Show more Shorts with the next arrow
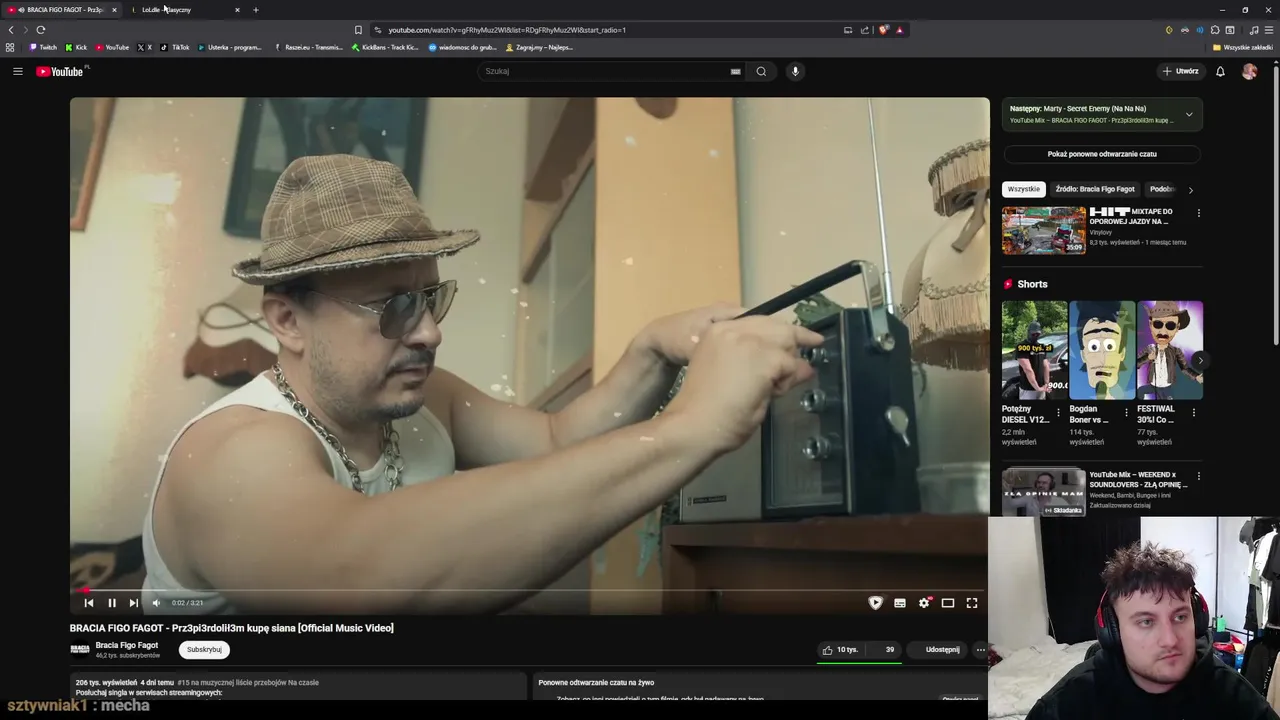 pos(1200,360)
